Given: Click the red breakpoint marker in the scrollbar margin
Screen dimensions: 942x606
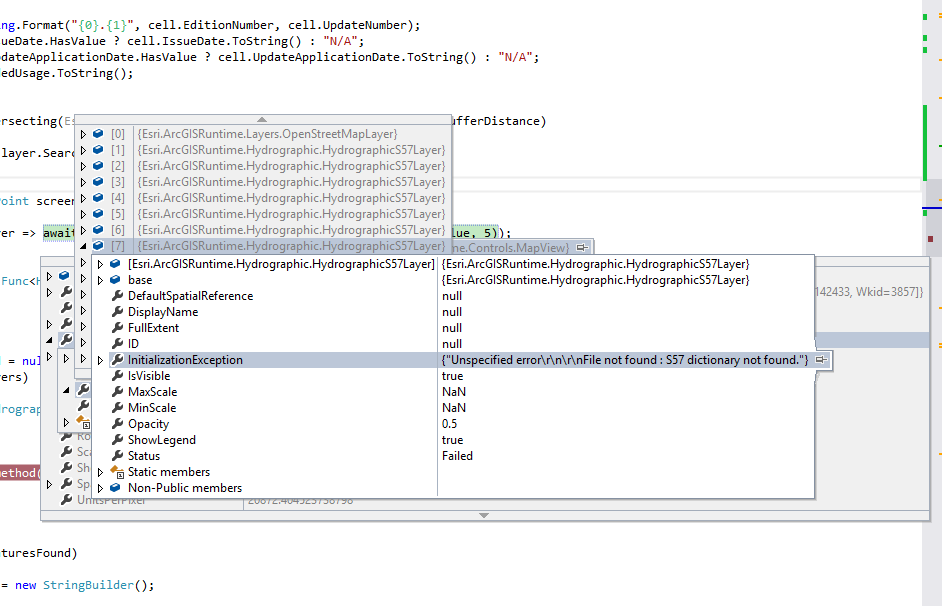Looking at the screenshot, I should point(931,239).
